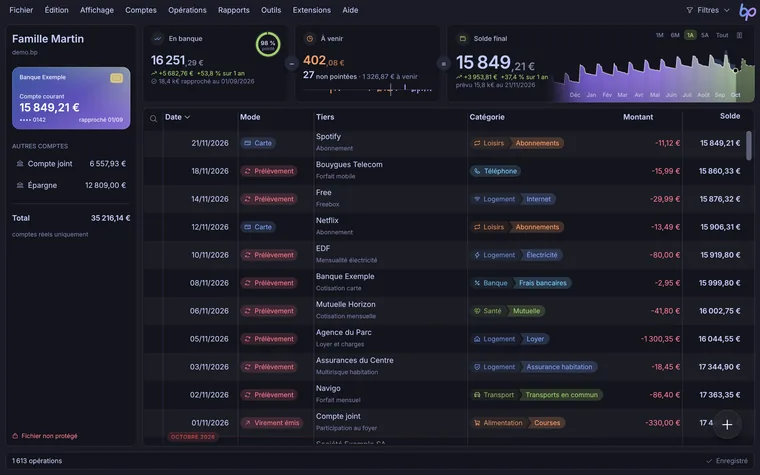Click the Transports en commun category tag
The height and width of the screenshot is (475, 760).
coord(561,395)
